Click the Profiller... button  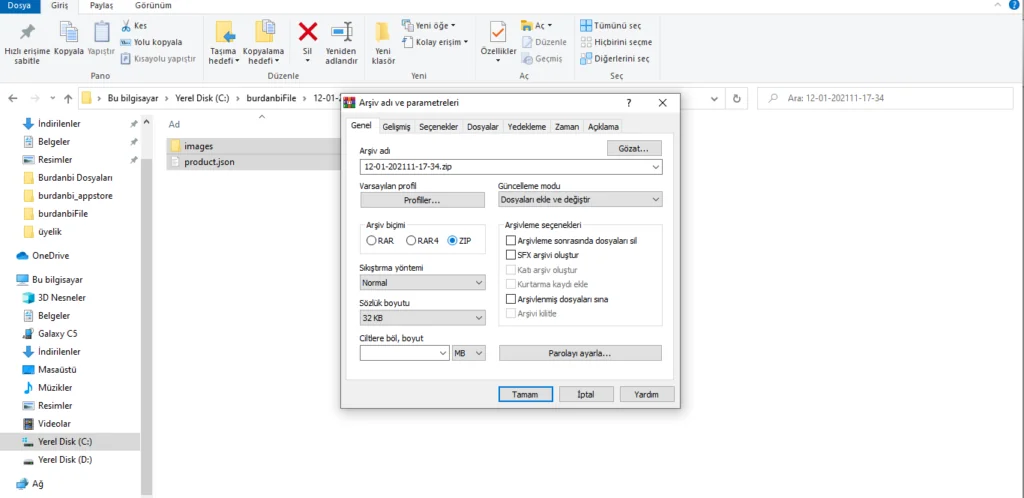tap(422, 200)
